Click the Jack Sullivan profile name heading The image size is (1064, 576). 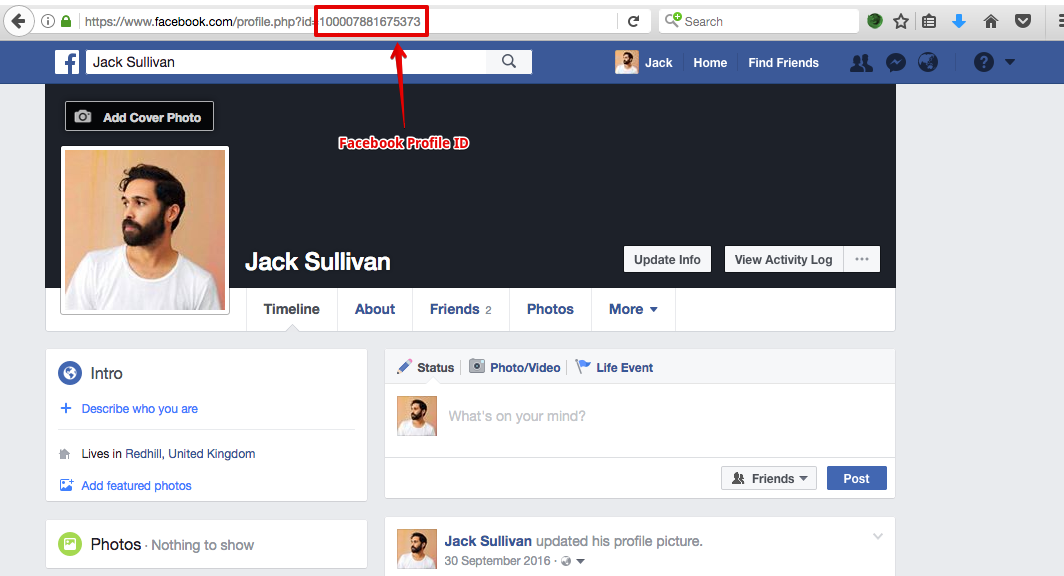(318, 261)
